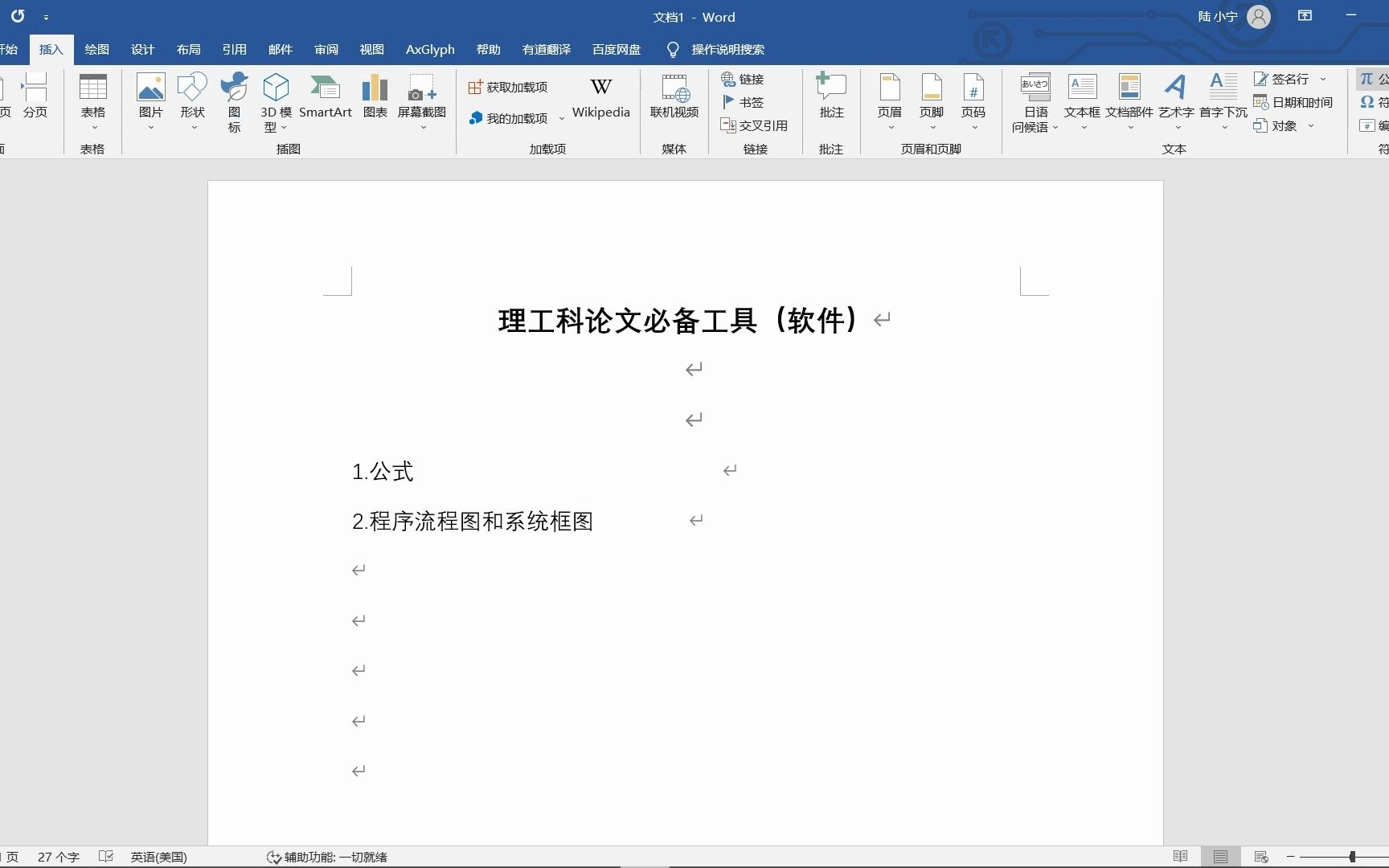Expand the 我的加载项 dropdown arrow

(x=562, y=118)
